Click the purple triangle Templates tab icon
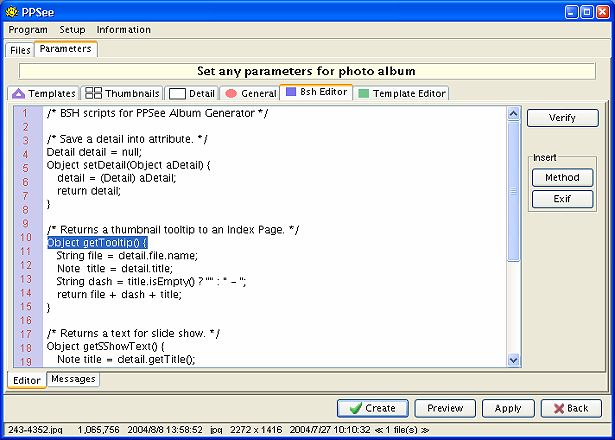615x440 pixels. (x=18, y=93)
